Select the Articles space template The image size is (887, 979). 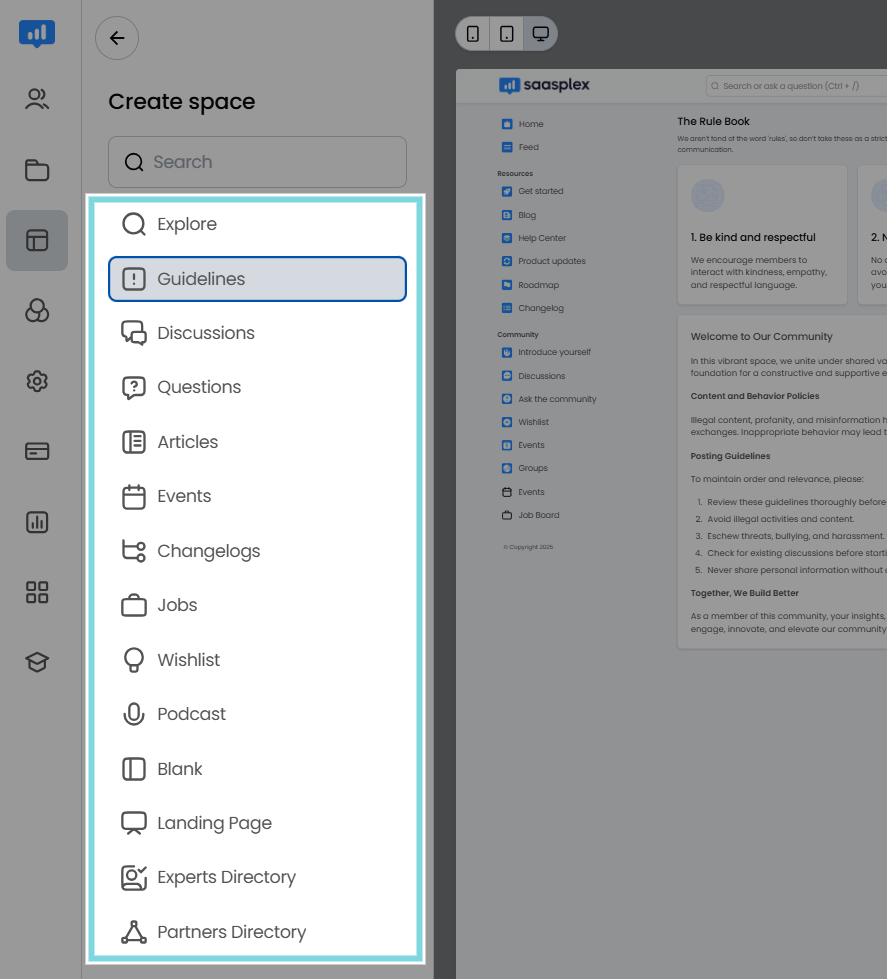[257, 442]
